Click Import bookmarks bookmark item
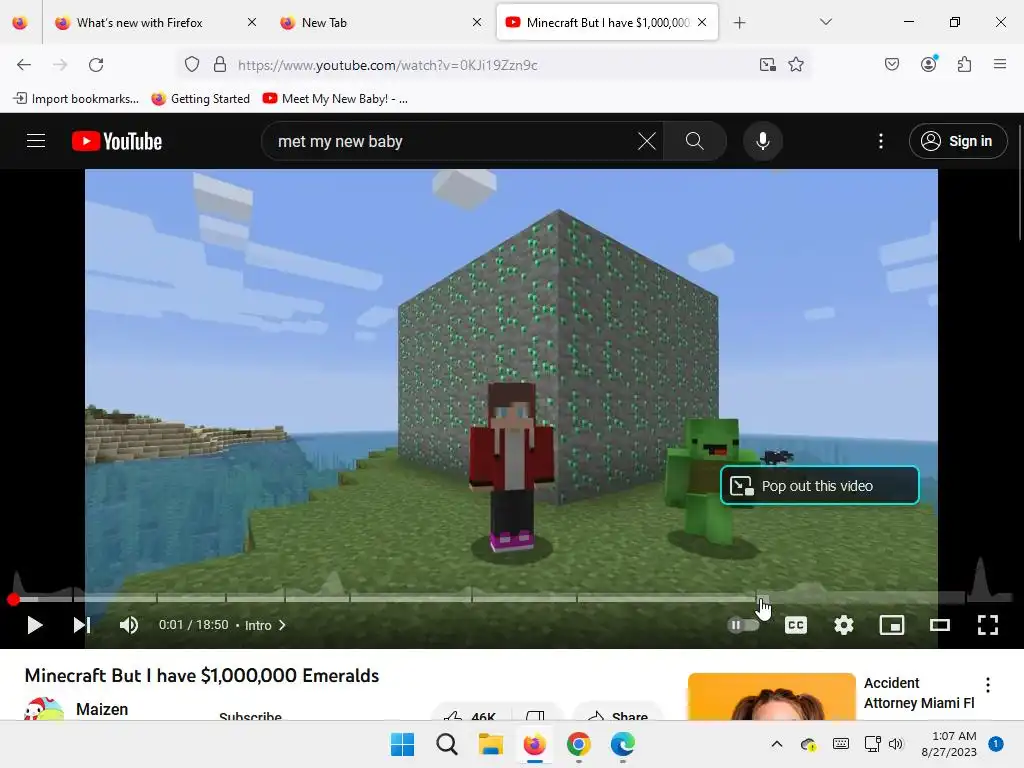 tap(76, 99)
